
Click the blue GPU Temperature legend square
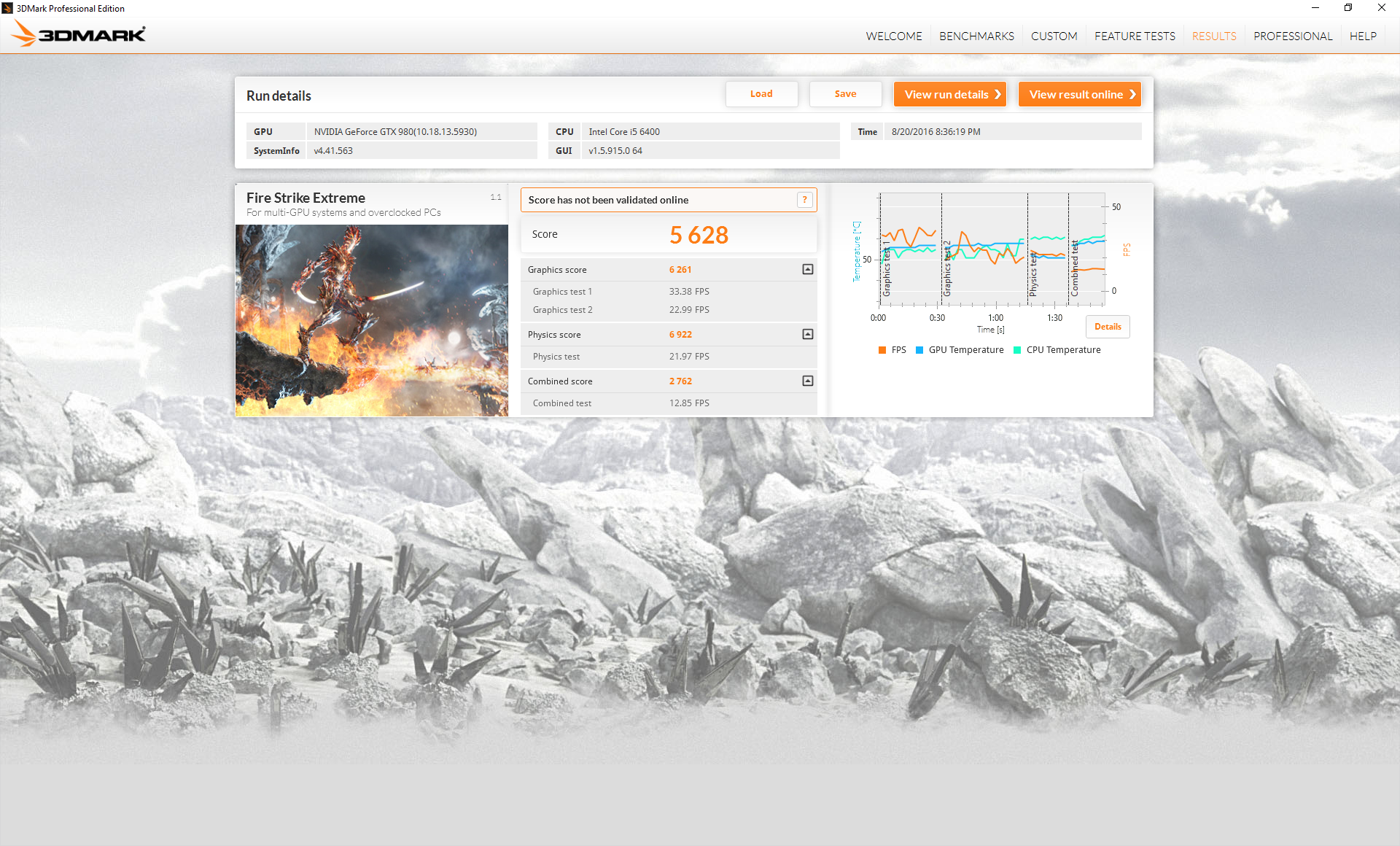[919, 350]
